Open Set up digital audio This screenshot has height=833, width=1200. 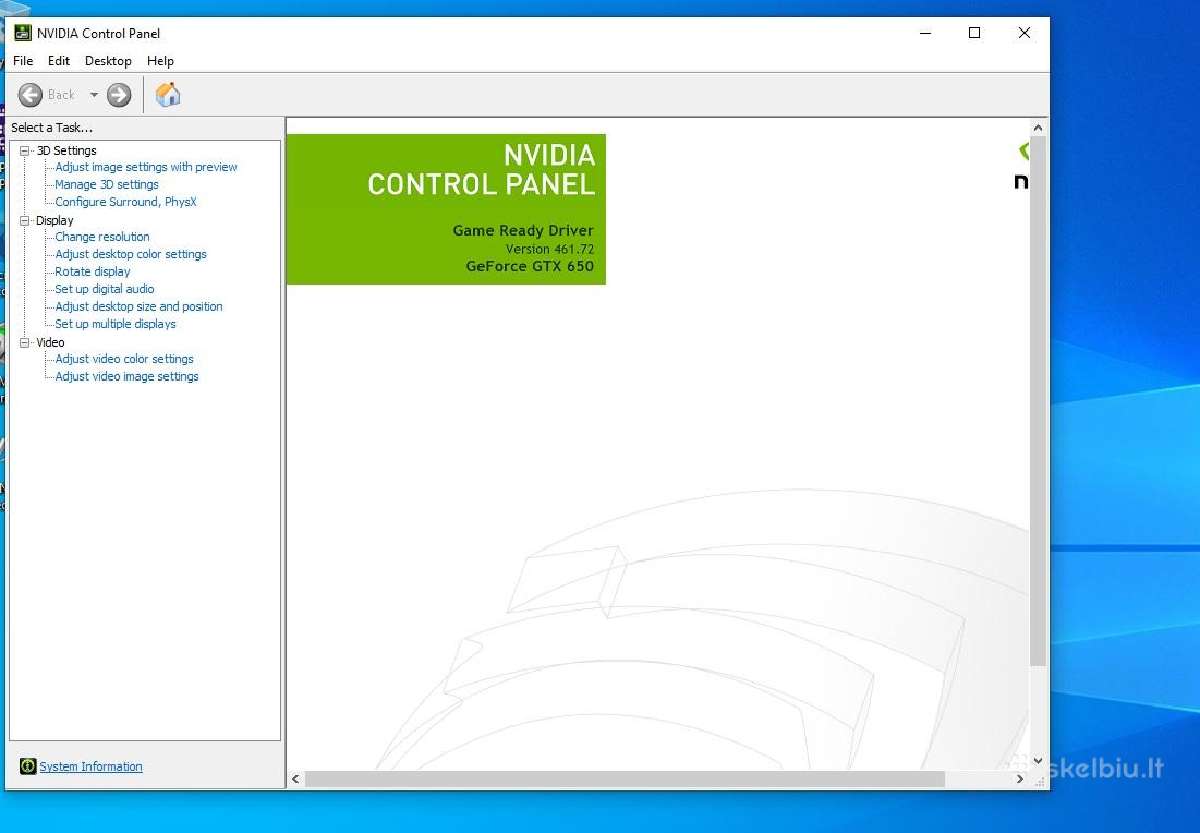pyautogui.click(x=105, y=289)
